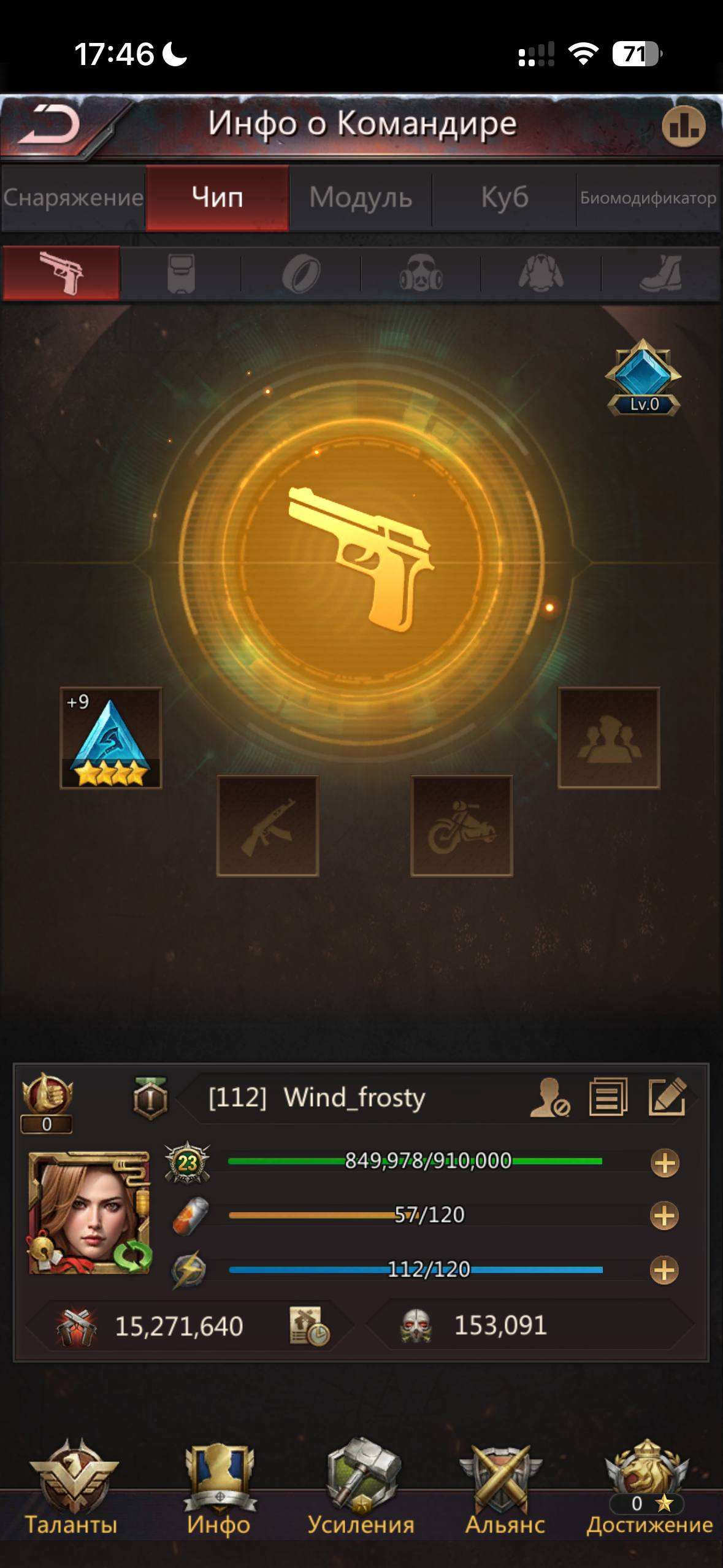Screen dimensions: 723x1568
Task: Select the ring slot filter
Action: 301,272
